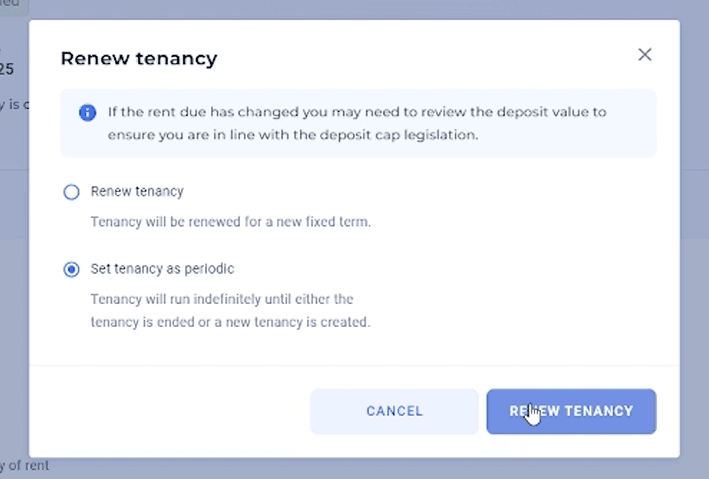Click the blue info icon in banner

(x=87, y=113)
